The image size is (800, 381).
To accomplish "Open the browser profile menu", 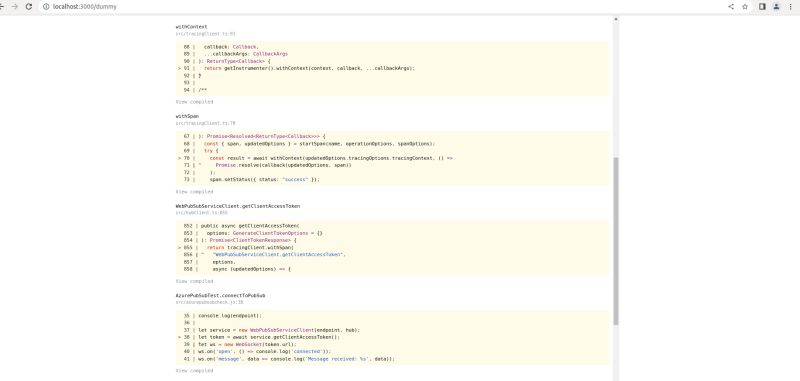I will (776, 7).
